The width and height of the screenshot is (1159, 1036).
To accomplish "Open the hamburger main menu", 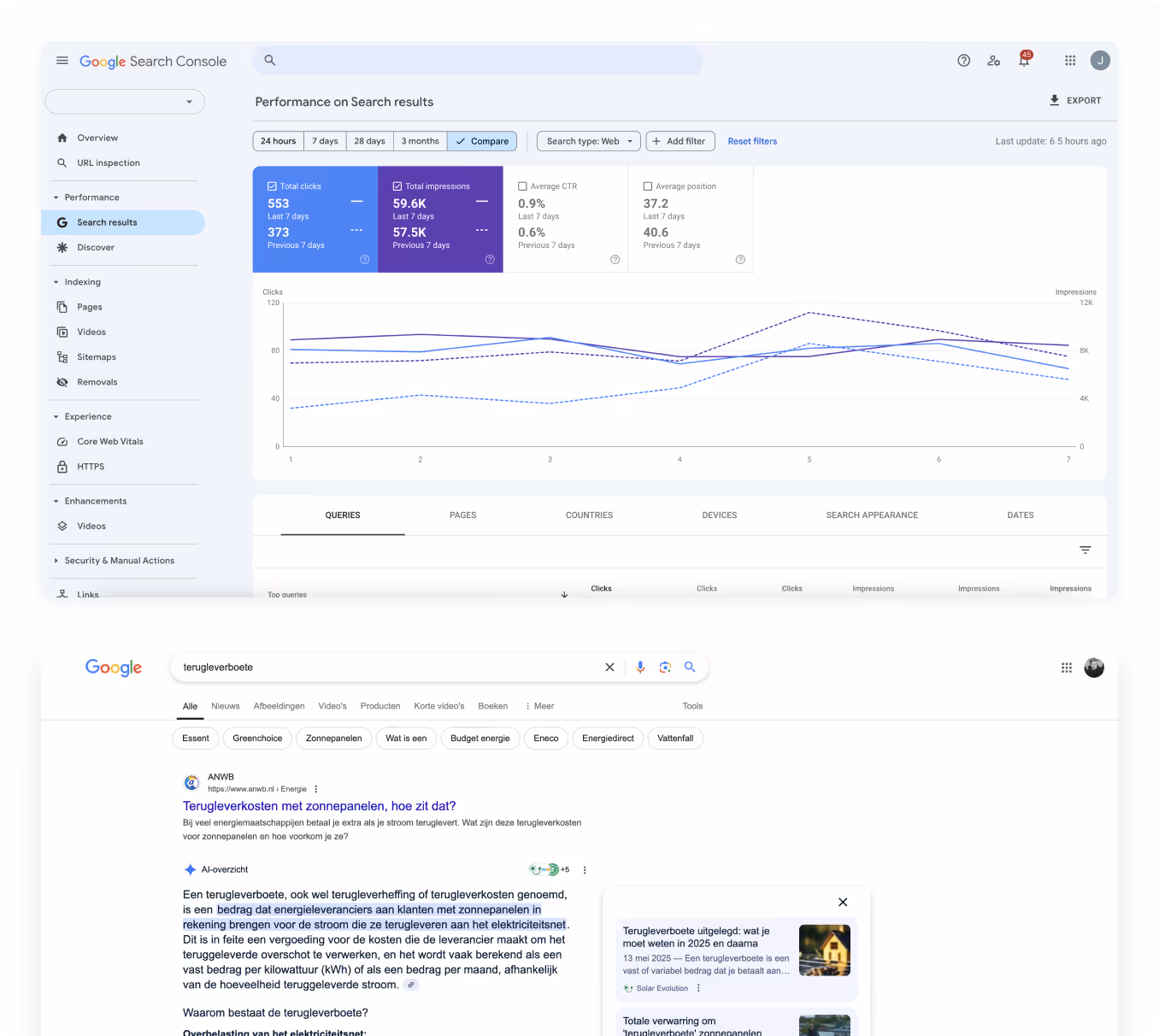I will (x=62, y=61).
